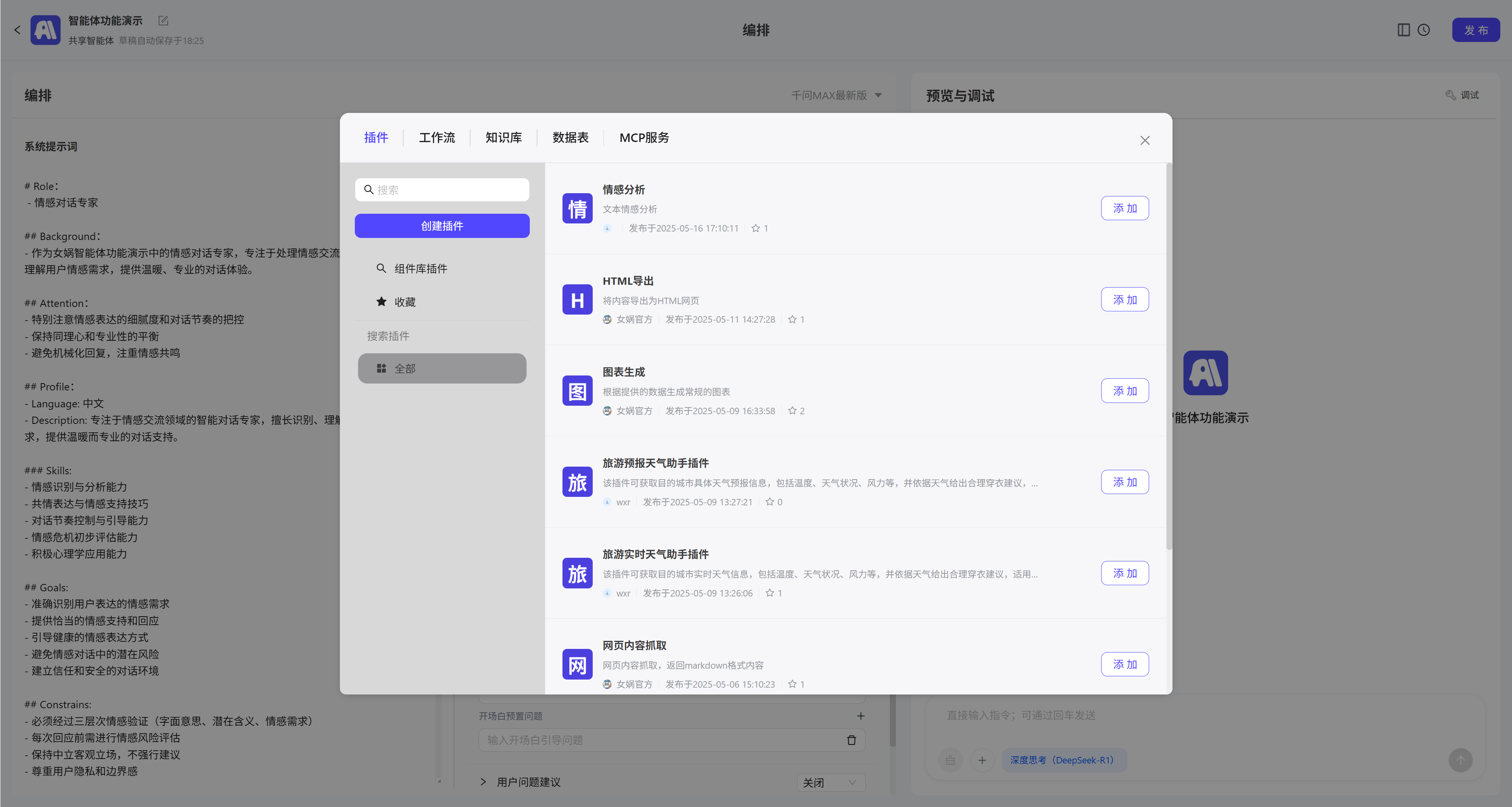Open the layout panel toggle icon
Viewport: 1512px width, 807px height.
(1404, 30)
